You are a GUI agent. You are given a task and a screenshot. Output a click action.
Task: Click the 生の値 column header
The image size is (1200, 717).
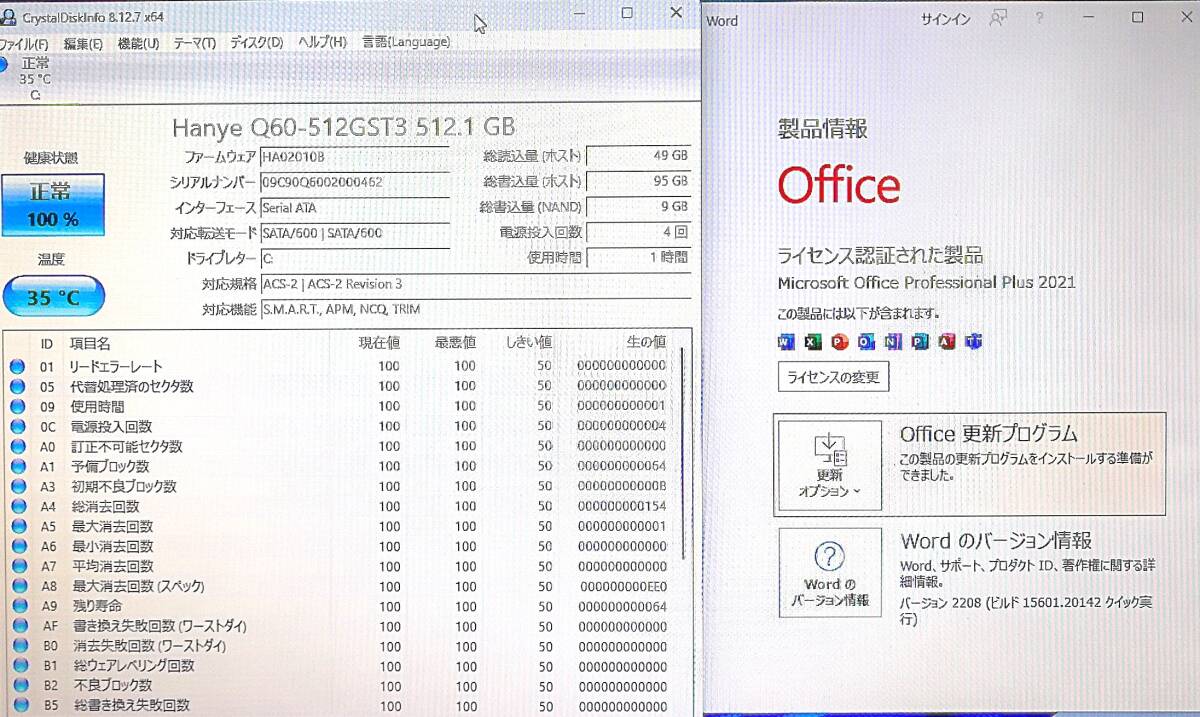646,343
